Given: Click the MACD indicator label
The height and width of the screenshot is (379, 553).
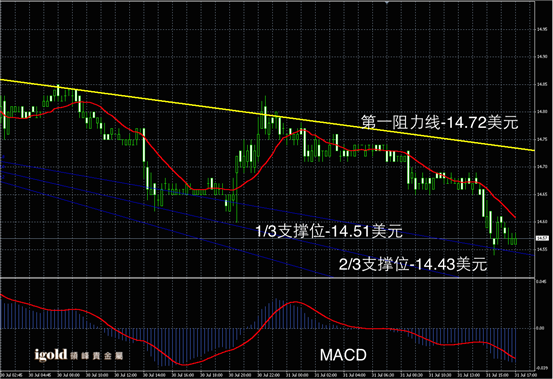Looking at the screenshot, I should click(x=343, y=355).
